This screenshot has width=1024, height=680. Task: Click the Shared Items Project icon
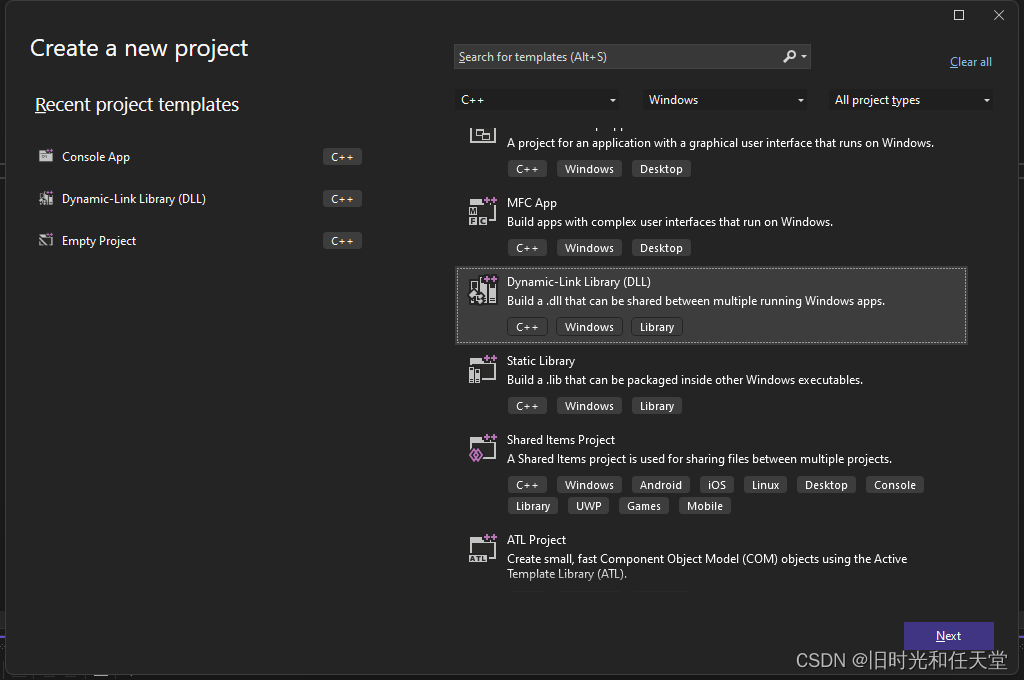pyautogui.click(x=483, y=449)
